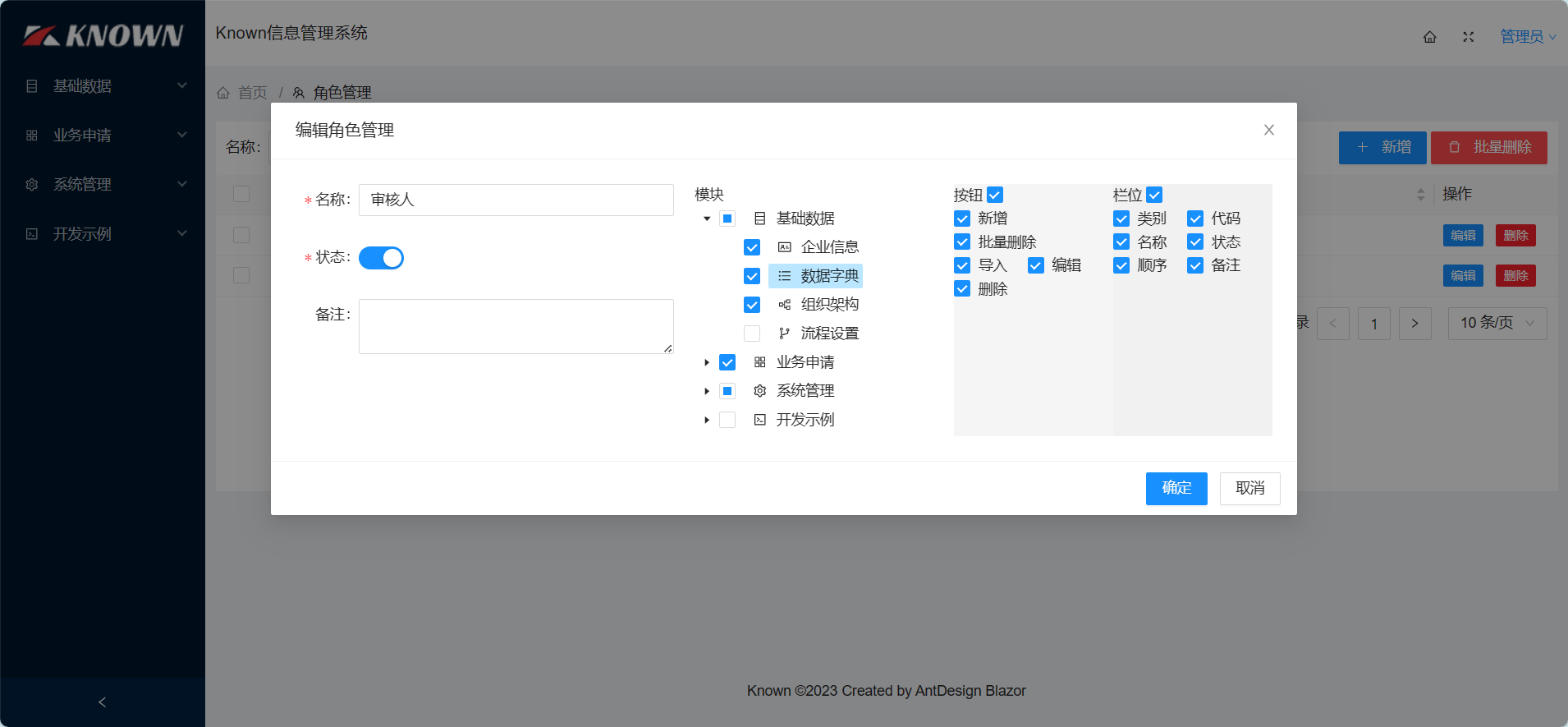This screenshot has width=1568, height=727.
Task: Uncheck the 数据字典 module checkbox
Action: [x=752, y=276]
